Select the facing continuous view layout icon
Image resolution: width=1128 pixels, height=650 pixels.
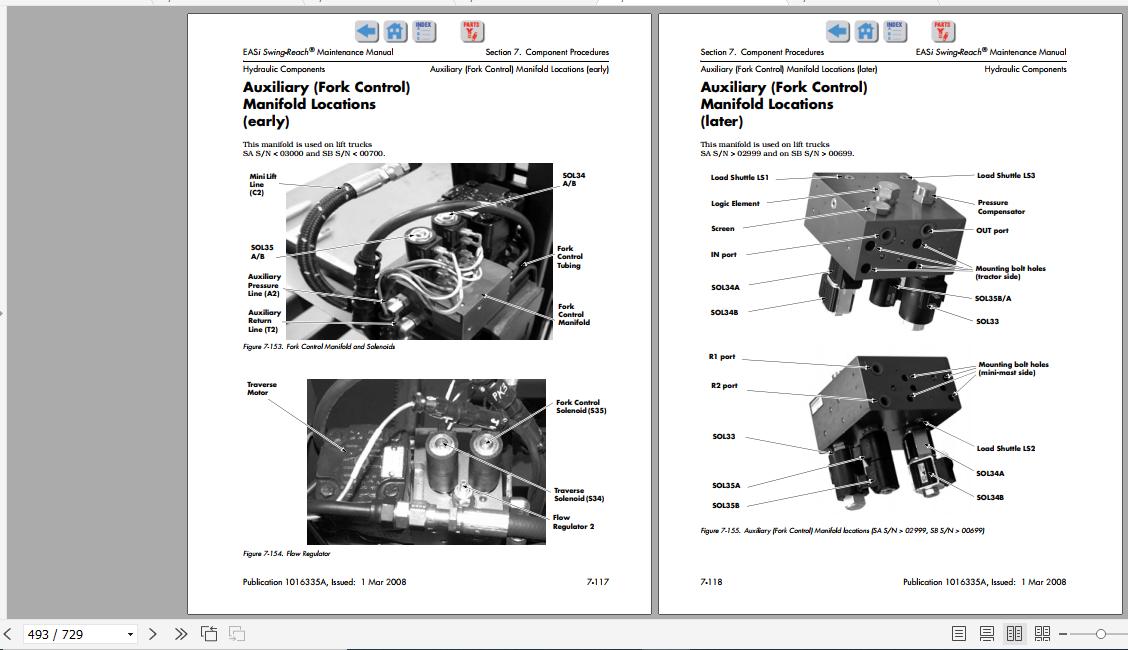(1043, 633)
